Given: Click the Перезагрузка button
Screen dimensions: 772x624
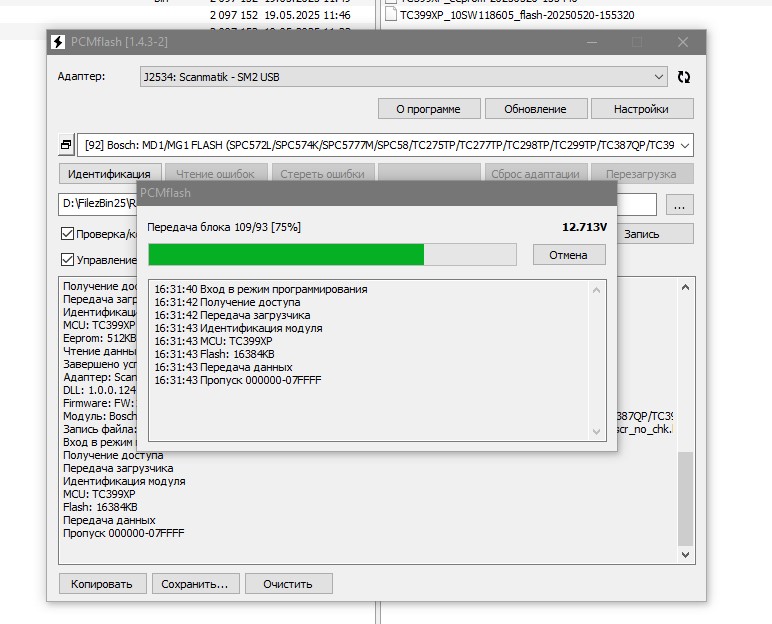Looking at the screenshot, I should (x=642, y=174).
